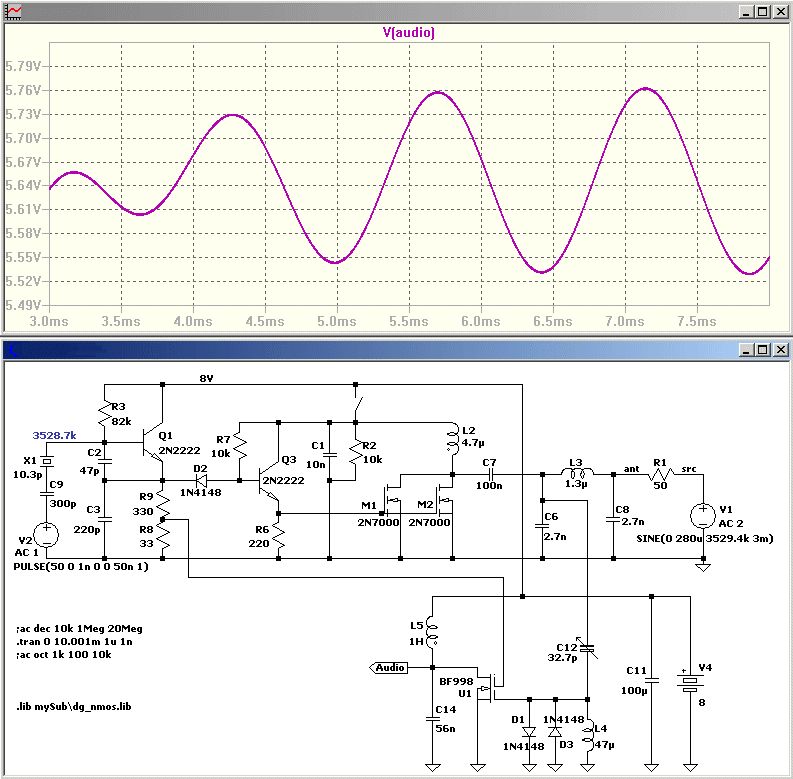Select the D2 1N4148 diode symbol

pyautogui.click(x=202, y=480)
